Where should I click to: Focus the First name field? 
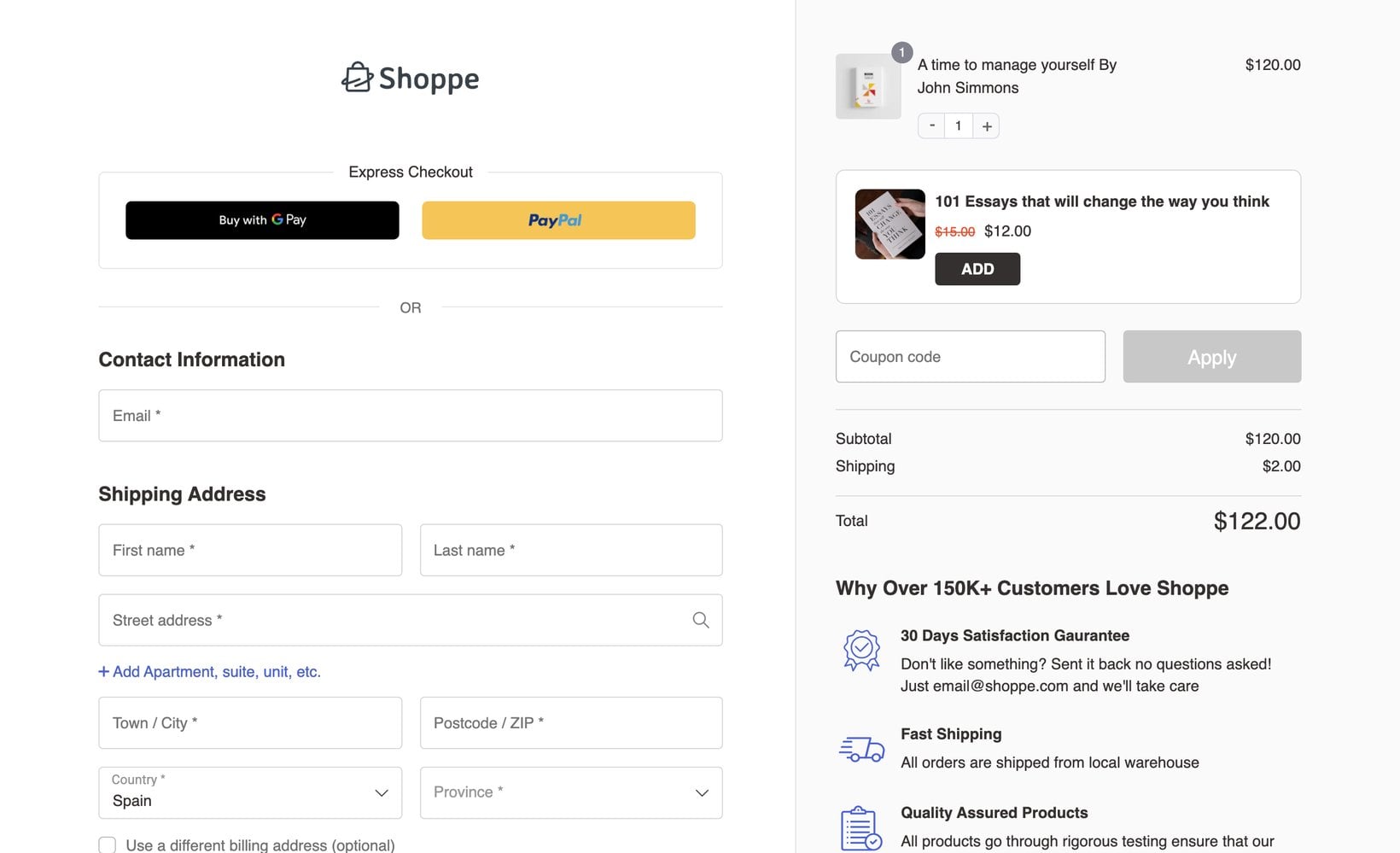pos(250,550)
